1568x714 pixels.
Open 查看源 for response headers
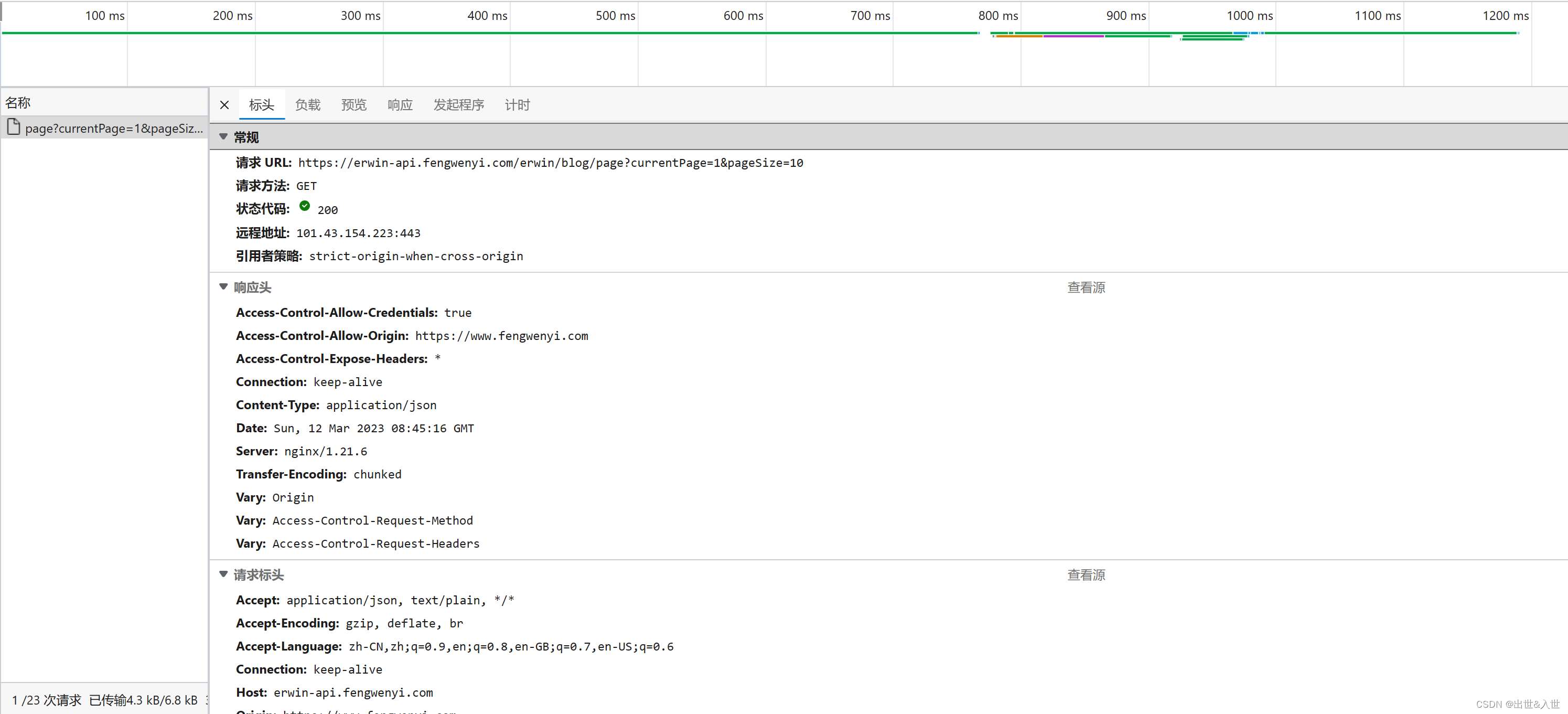point(1086,287)
